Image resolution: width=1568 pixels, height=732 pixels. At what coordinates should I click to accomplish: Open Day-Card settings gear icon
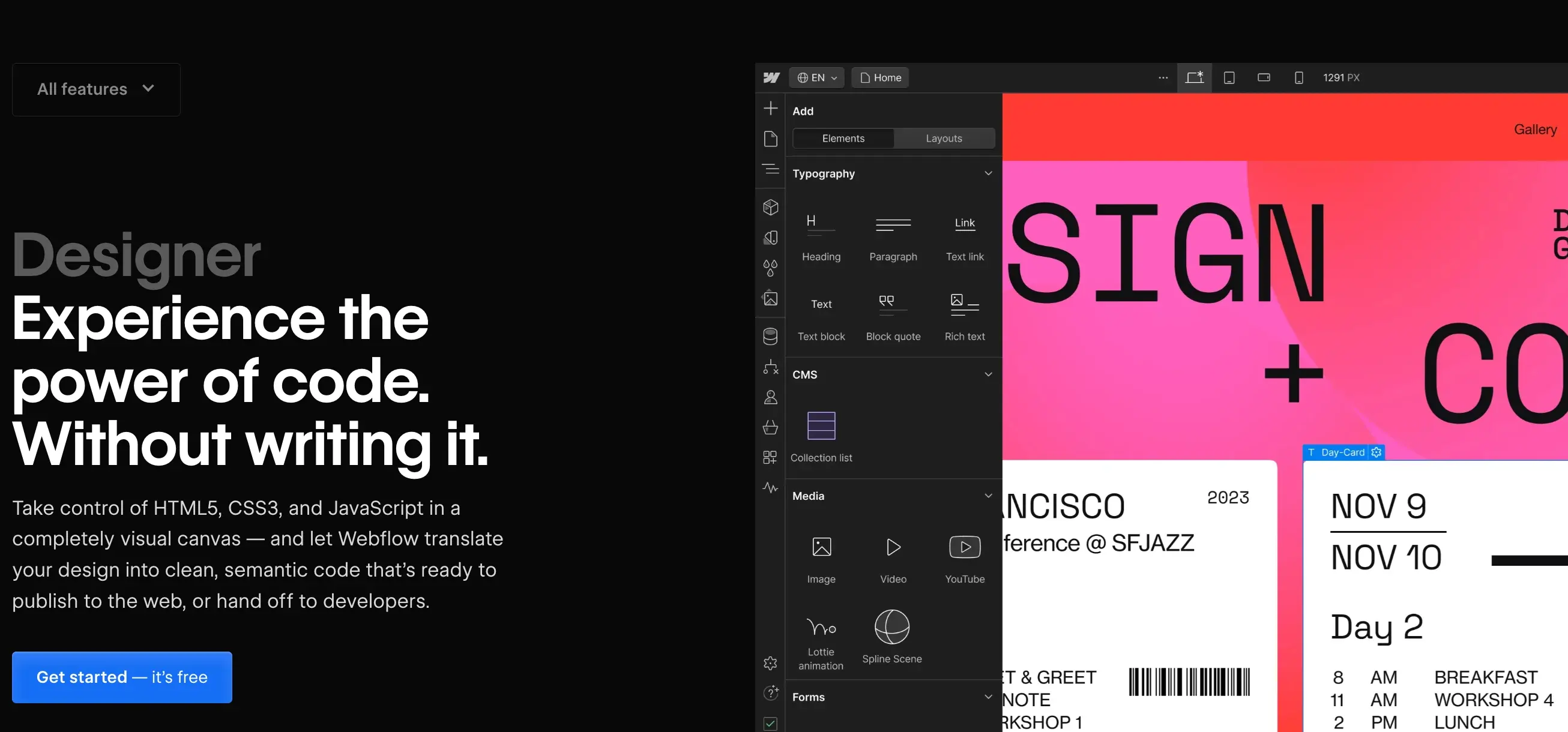tap(1377, 453)
